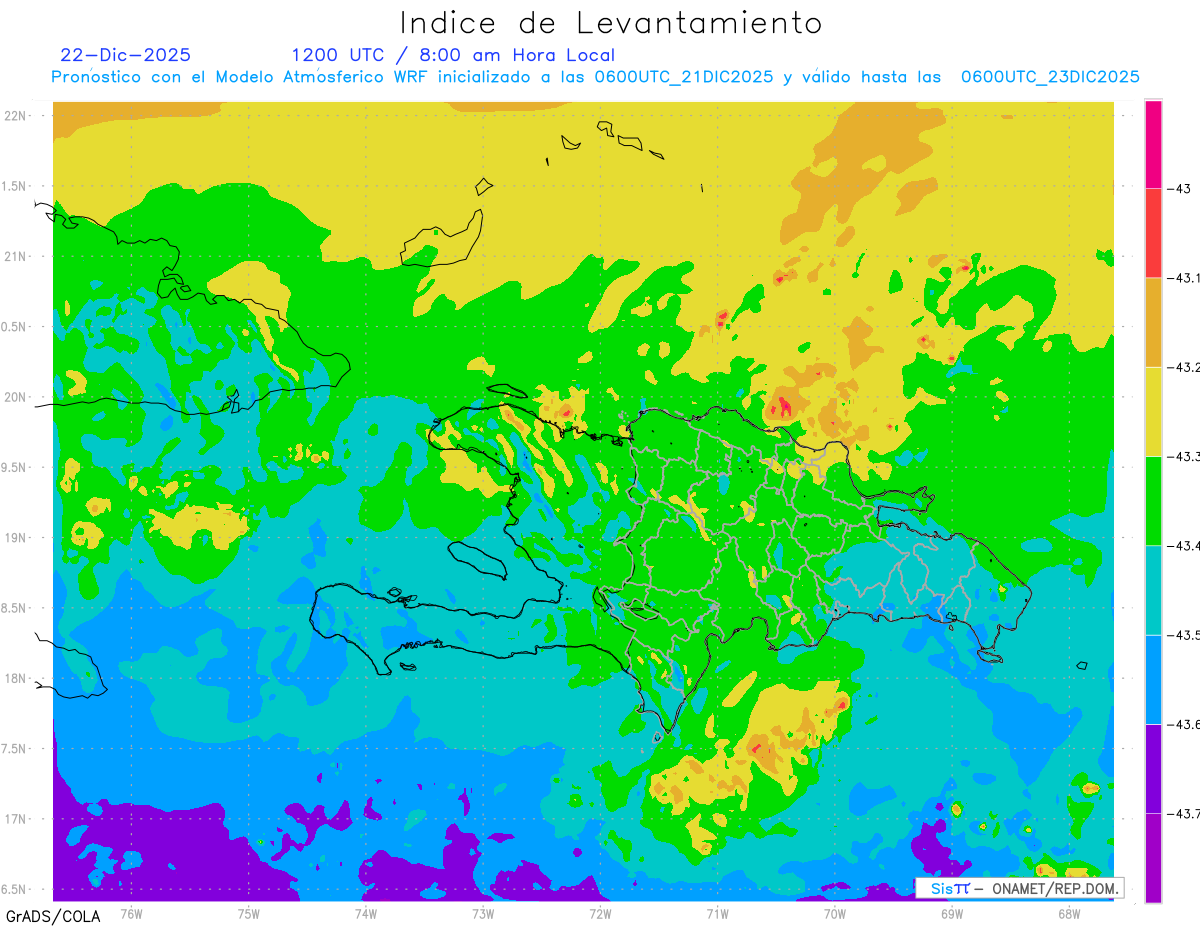Click the "Pronostico con el Modelo Atmosferico WRF" line
The width and height of the screenshot is (1200, 927).
tap(595, 77)
